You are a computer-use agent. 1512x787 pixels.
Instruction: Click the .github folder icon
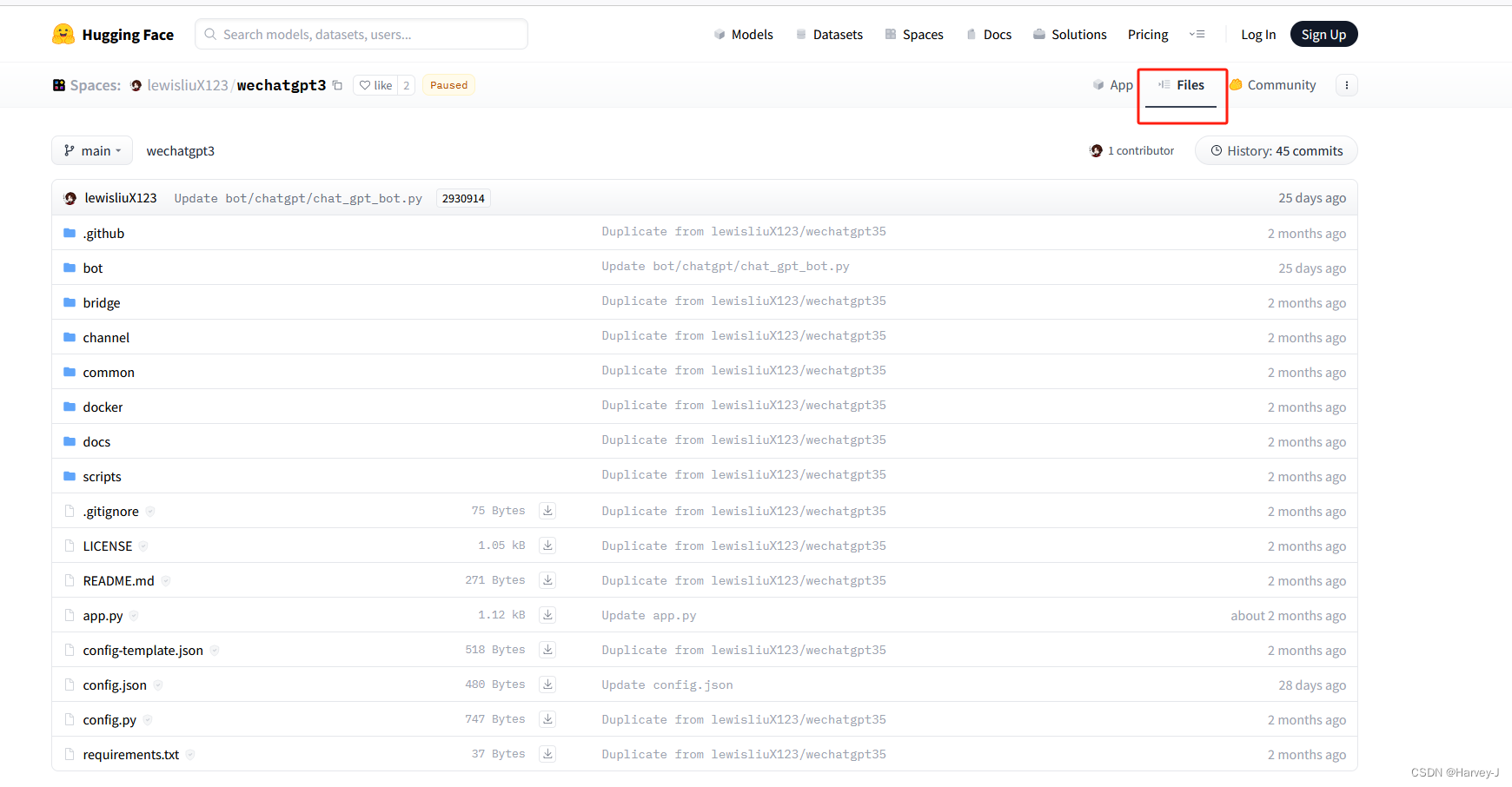click(x=70, y=233)
